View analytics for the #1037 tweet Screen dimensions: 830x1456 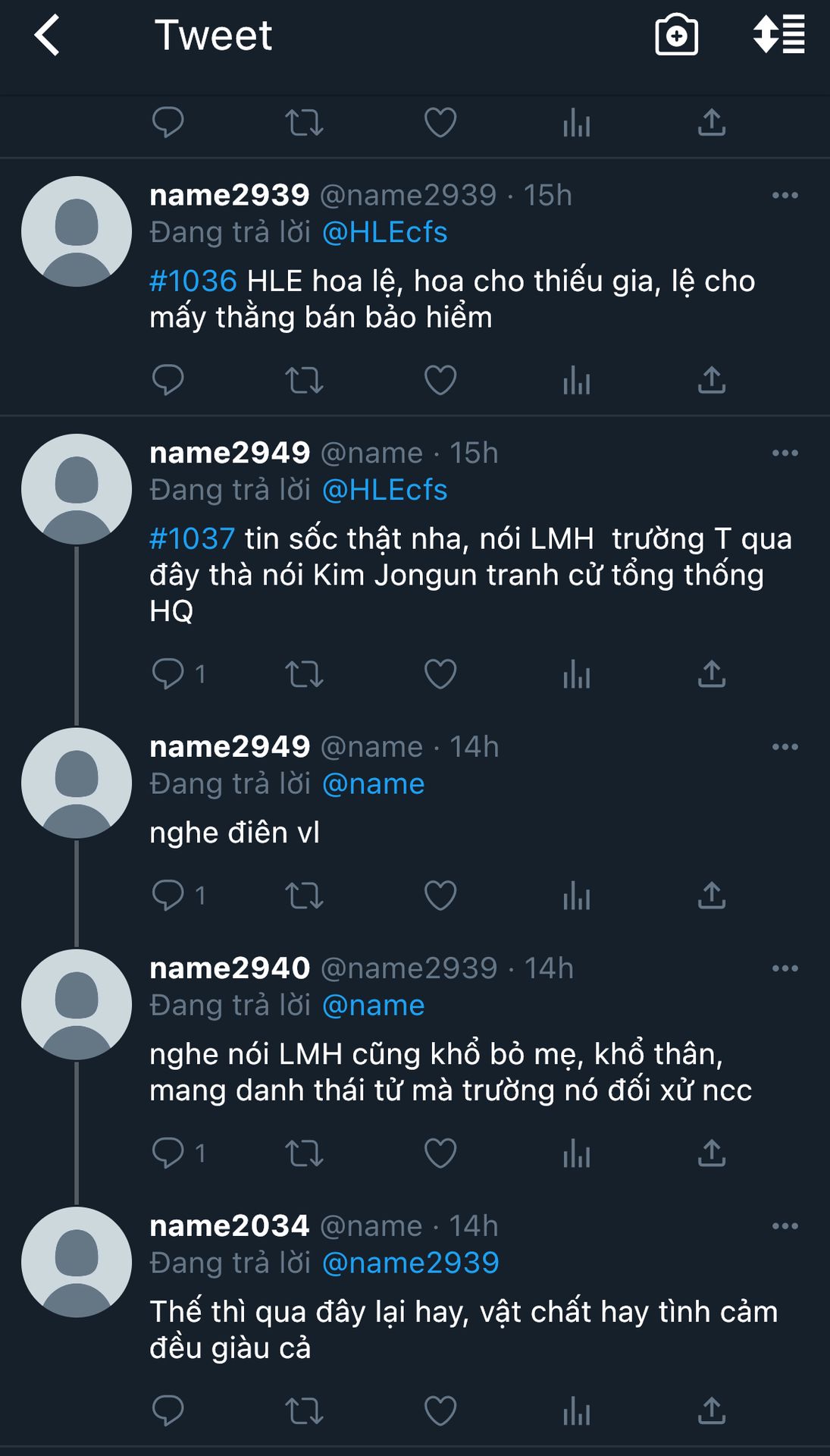click(x=576, y=674)
